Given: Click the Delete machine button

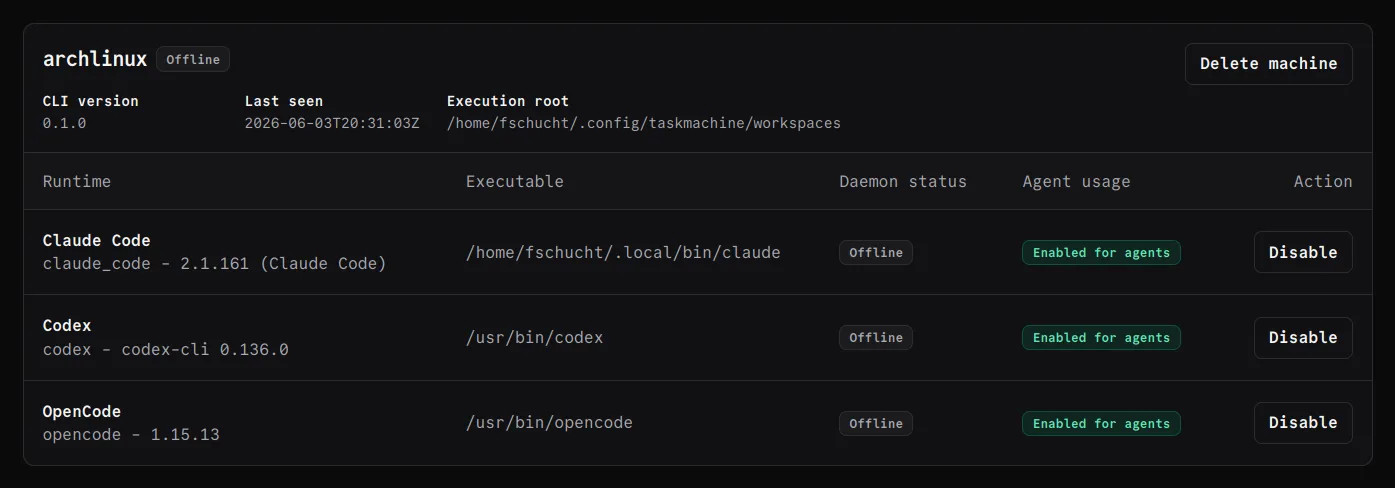Looking at the screenshot, I should coord(1268,63).
